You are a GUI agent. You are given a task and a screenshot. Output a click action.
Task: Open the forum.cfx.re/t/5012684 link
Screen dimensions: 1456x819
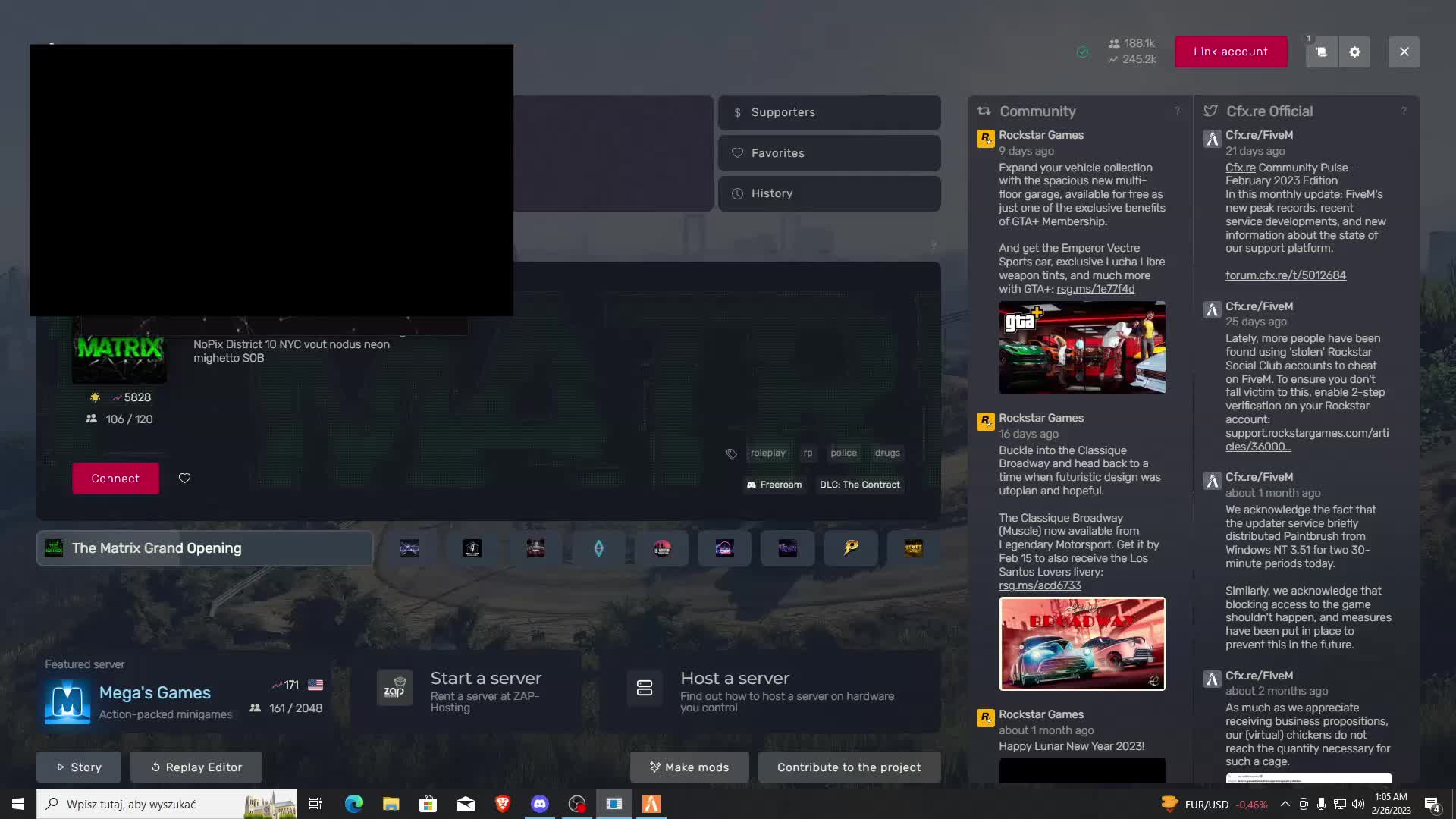pyautogui.click(x=1285, y=275)
